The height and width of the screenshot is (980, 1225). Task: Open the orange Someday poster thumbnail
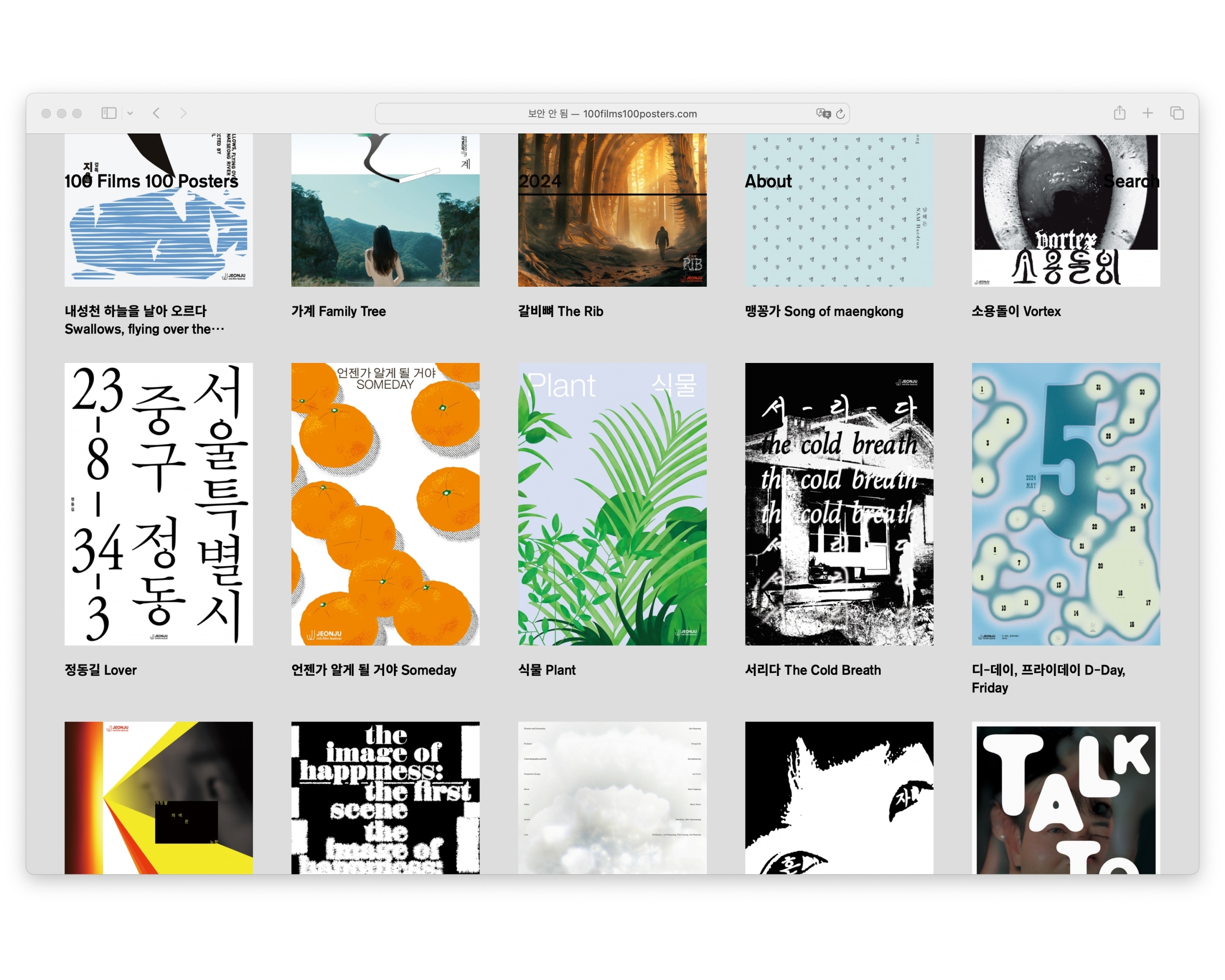[x=385, y=504]
